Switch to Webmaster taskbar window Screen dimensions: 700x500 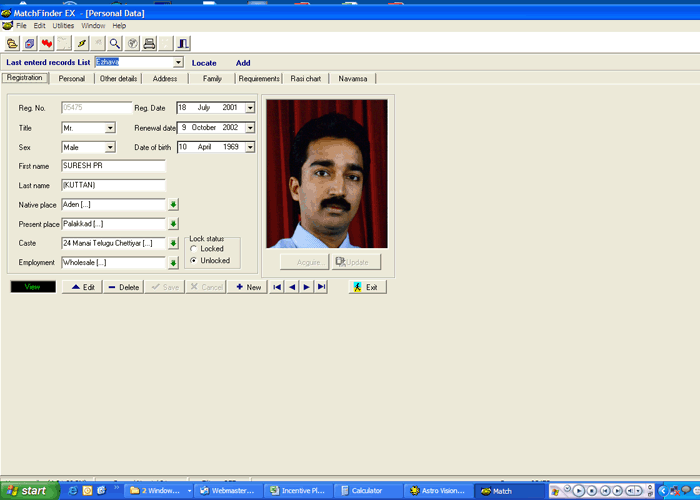[x=228, y=491]
